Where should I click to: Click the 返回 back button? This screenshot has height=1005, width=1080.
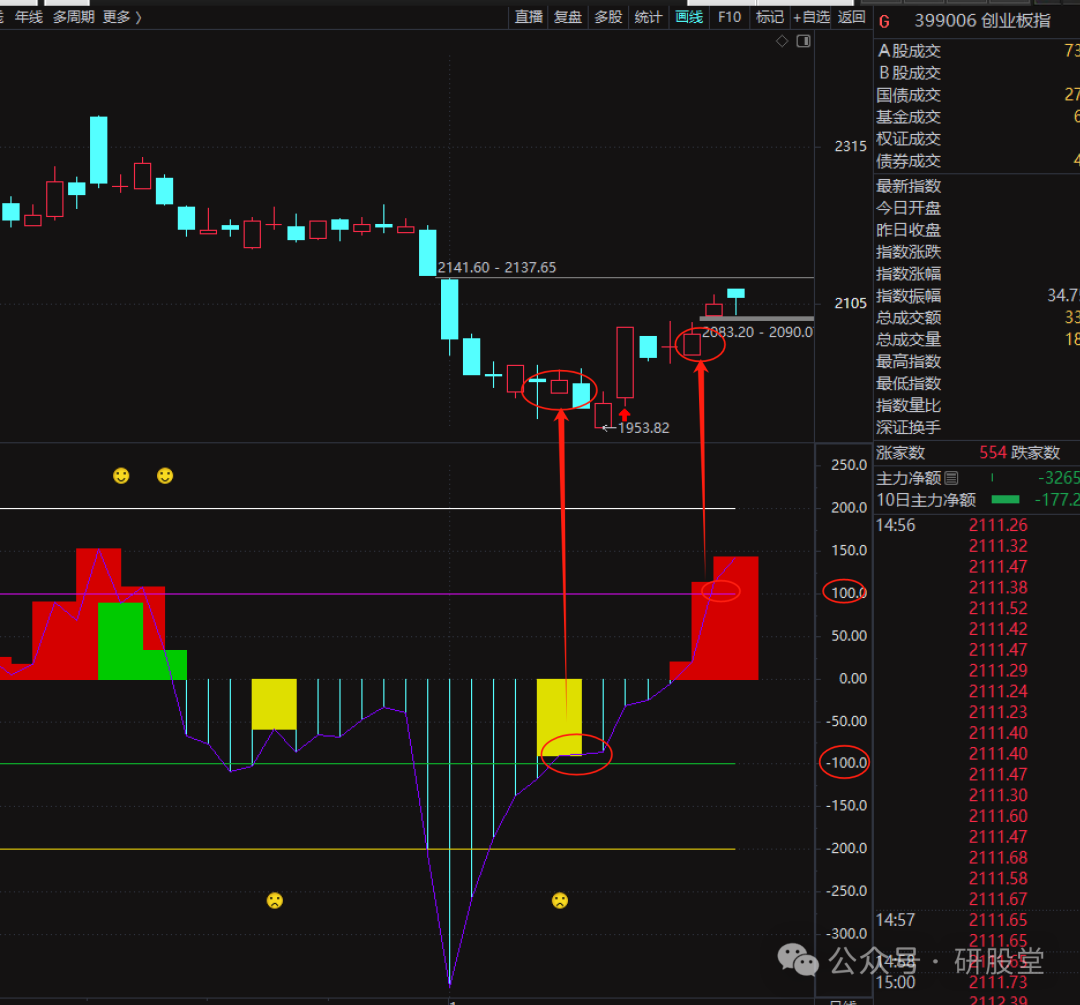[852, 17]
